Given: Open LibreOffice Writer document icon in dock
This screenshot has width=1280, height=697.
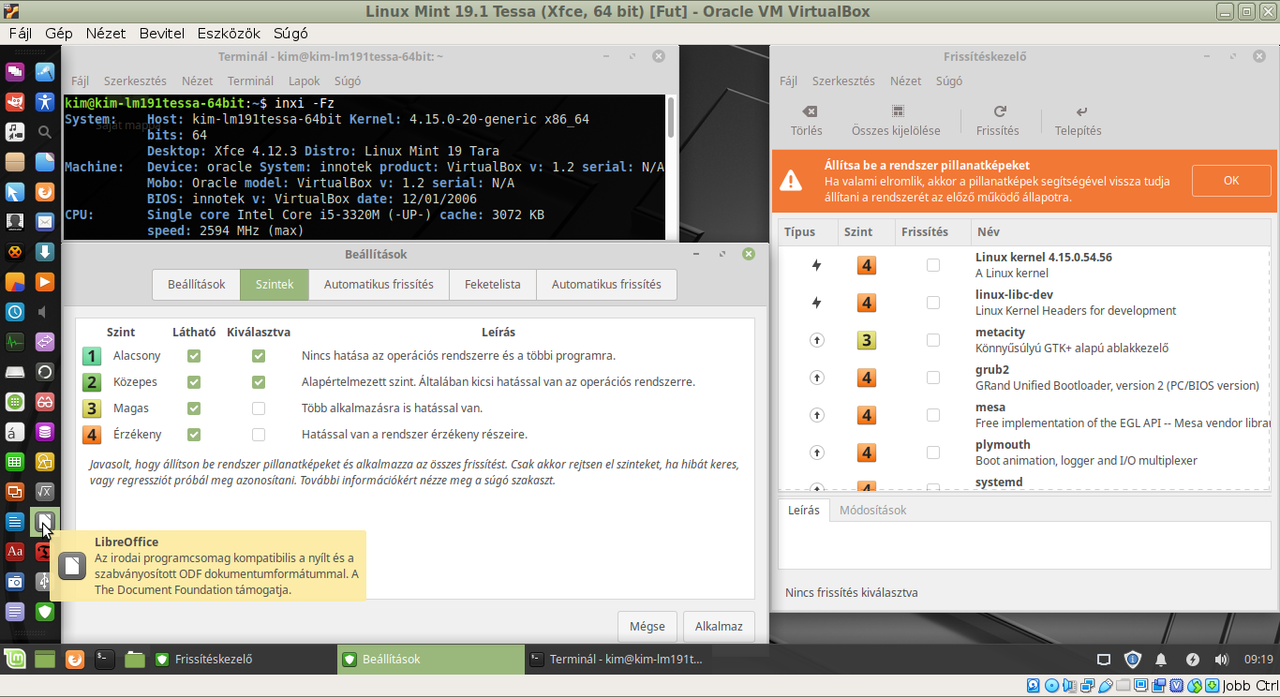Looking at the screenshot, I should tap(15, 521).
